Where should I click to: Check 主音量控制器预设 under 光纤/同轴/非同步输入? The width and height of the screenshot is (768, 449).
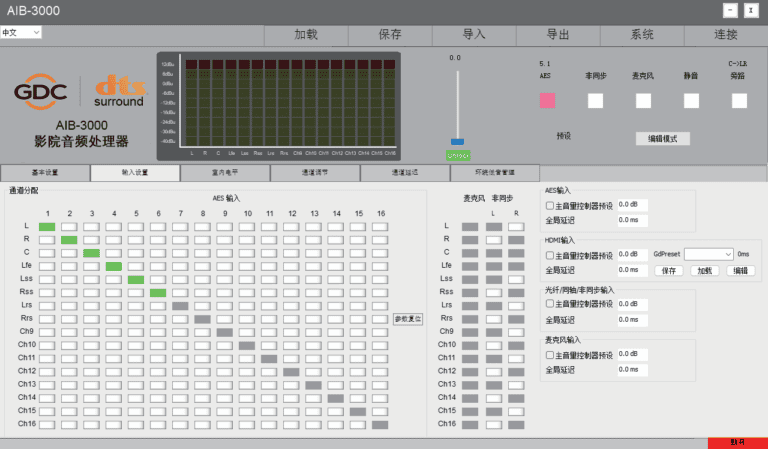[550, 304]
